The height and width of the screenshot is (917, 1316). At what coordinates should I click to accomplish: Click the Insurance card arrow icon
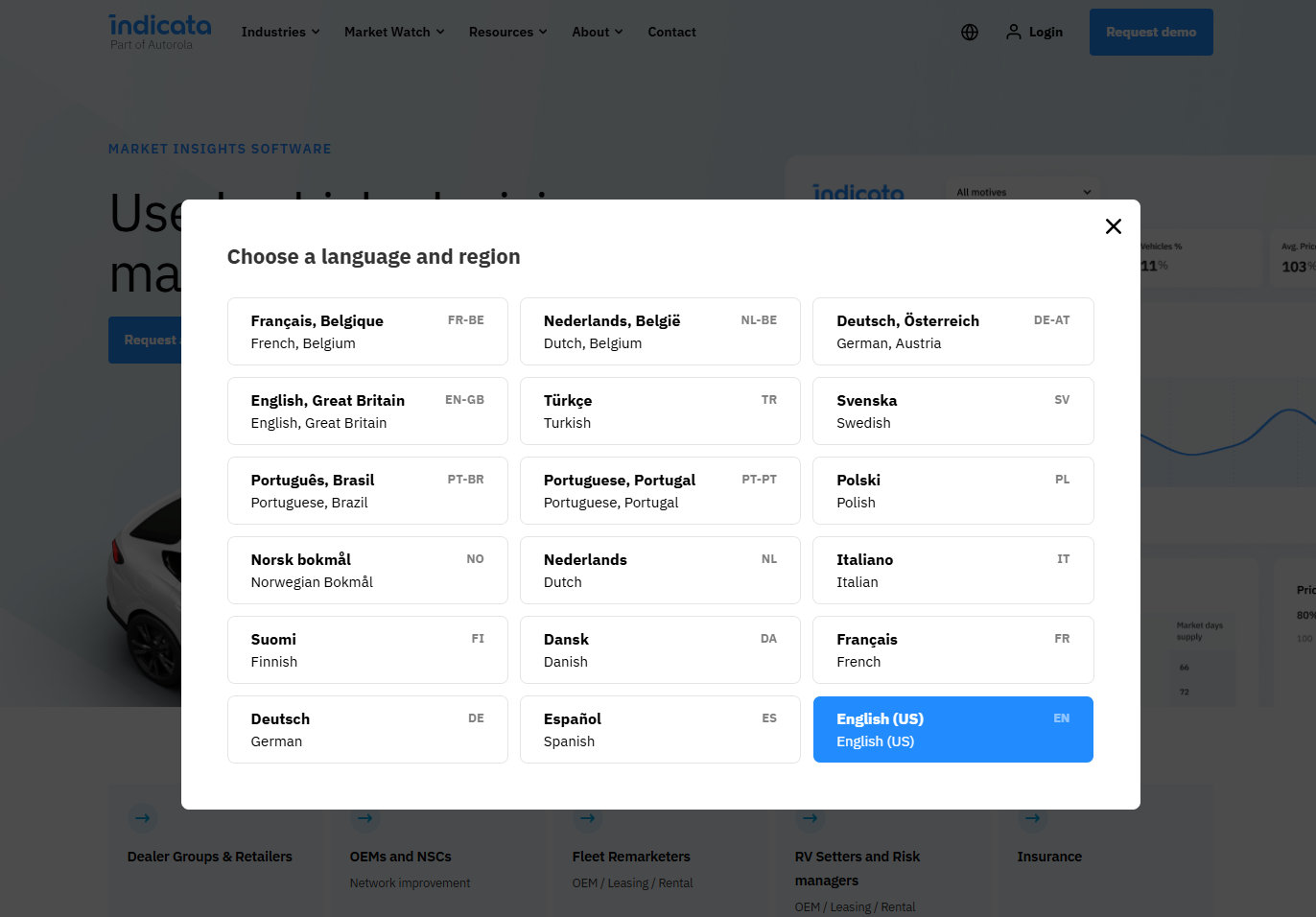pyautogui.click(x=1033, y=818)
